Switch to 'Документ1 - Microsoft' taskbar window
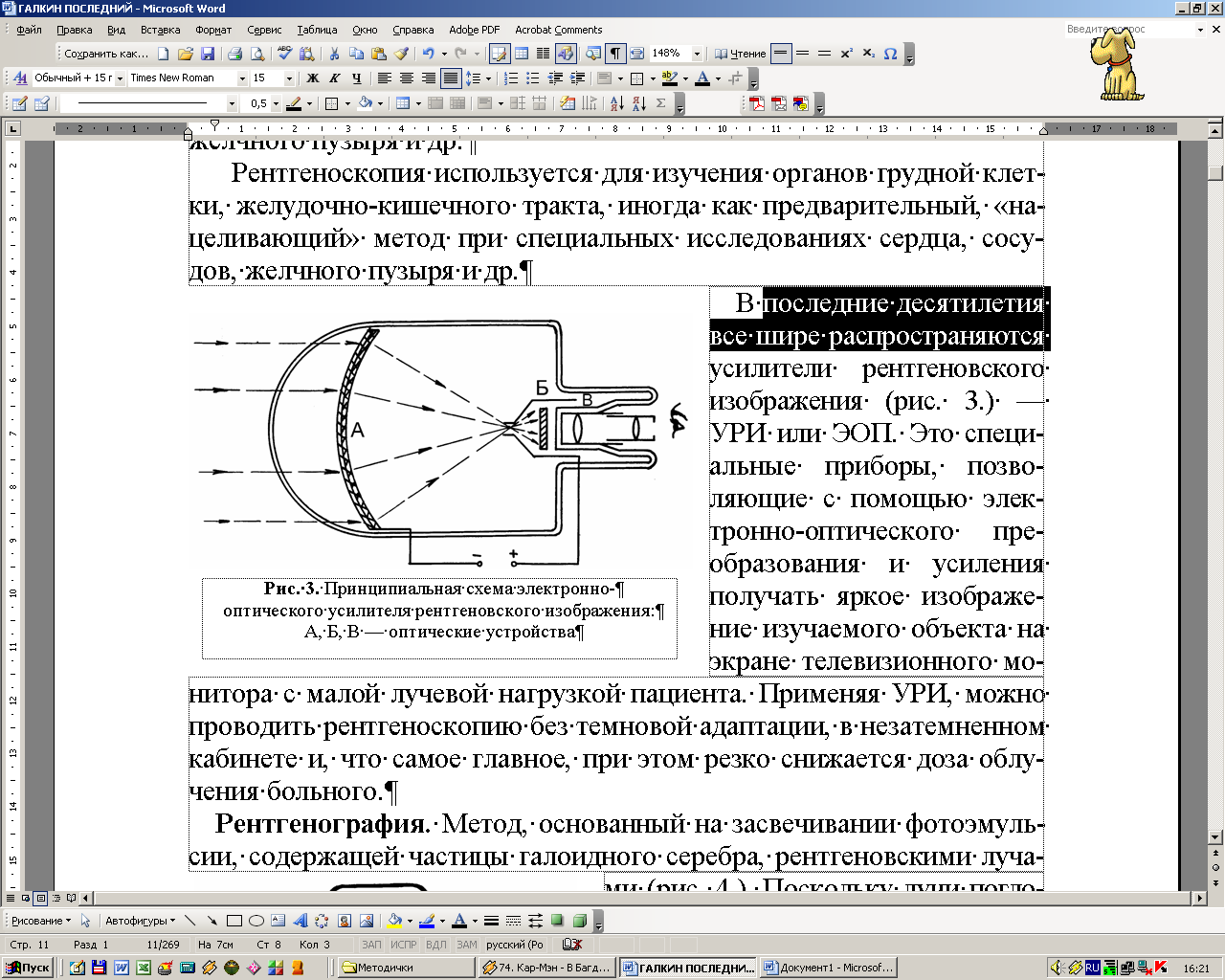The image size is (1225, 980). click(x=830, y=968)
